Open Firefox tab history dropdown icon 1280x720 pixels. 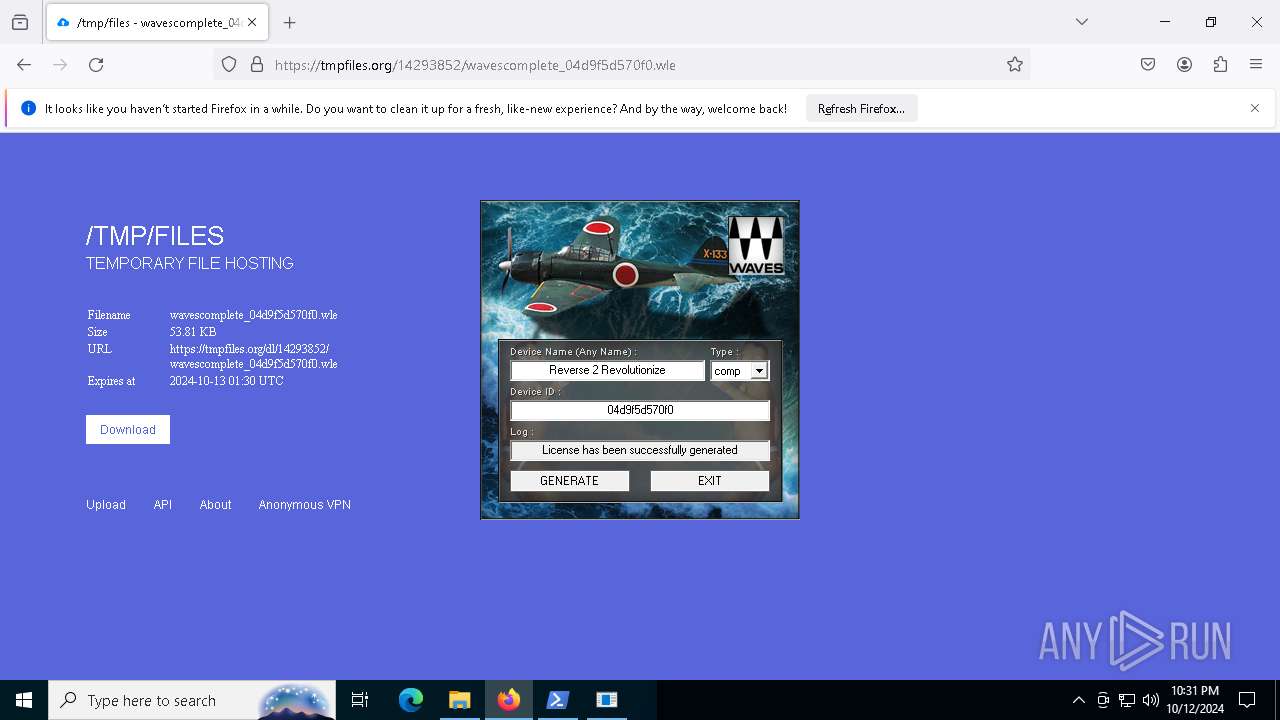coord(20,22)
